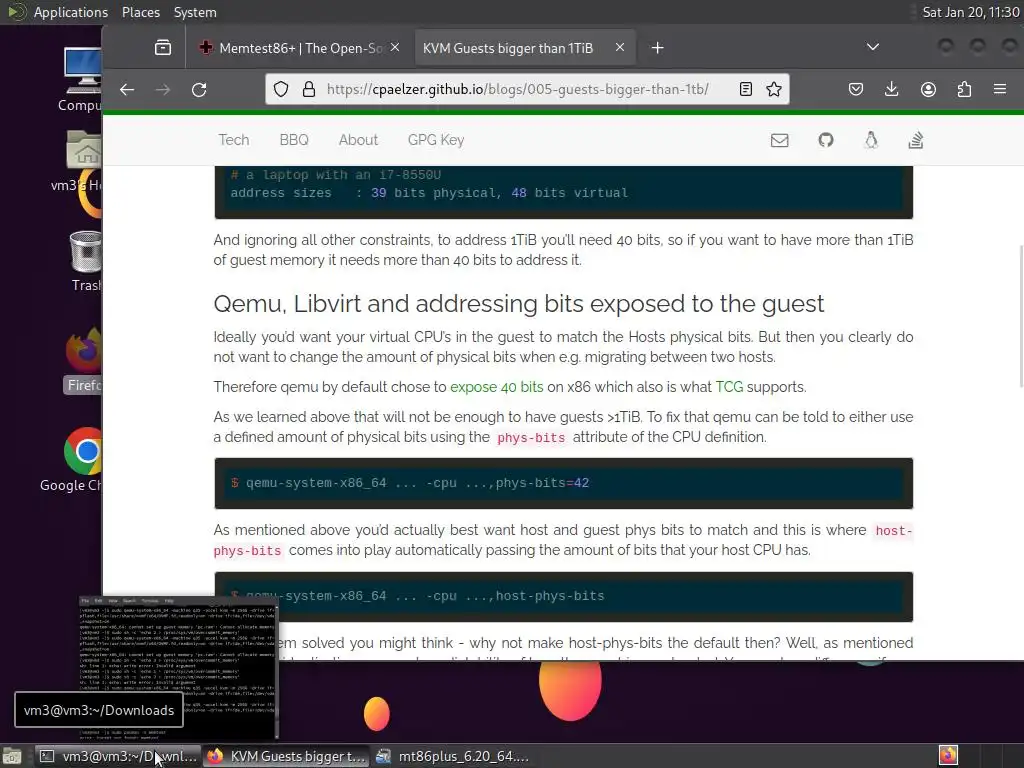Bookmark this page with the star
The width and height of the screenshot is (1024, 768).
coord(774,89)
